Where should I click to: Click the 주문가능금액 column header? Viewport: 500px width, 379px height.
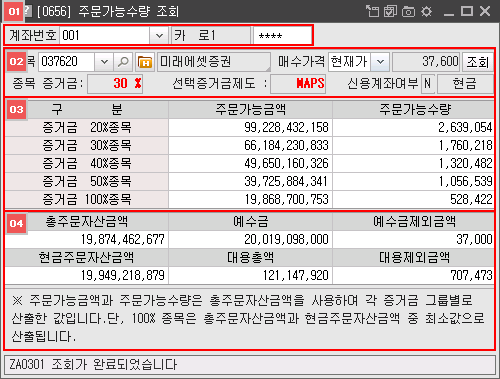click(x=250, y=109)
